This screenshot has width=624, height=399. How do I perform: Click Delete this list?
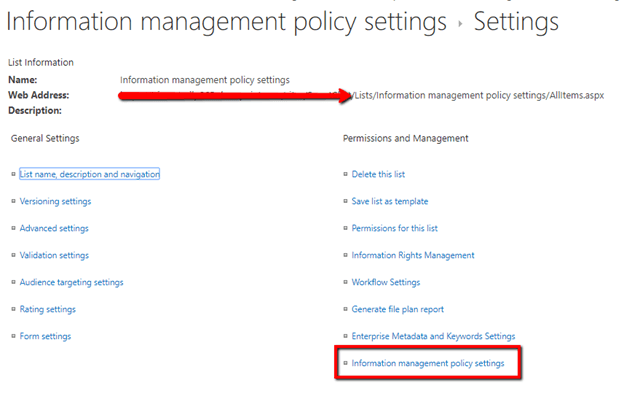click(378, 174)
